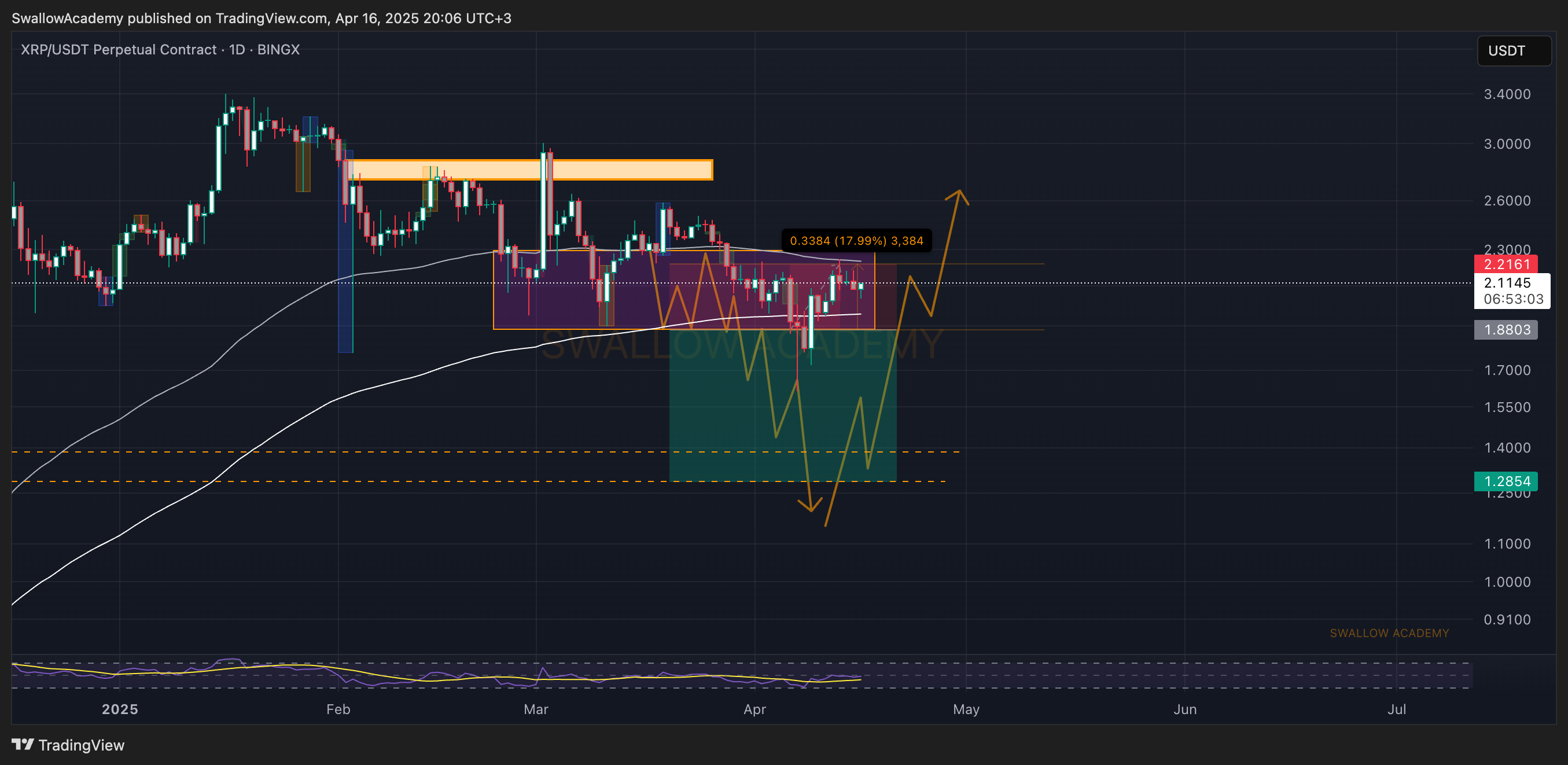The width and height of the screenshot is (1568, 765).
Task: Select the red 2.2161 price label
Action: coord(1506,264)
